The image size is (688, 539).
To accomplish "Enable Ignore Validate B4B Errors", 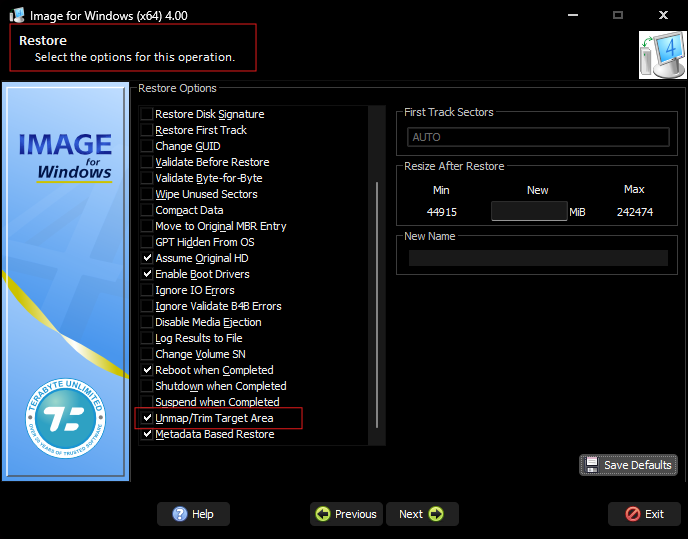I will pyautogui.click(x=147, y=306).
